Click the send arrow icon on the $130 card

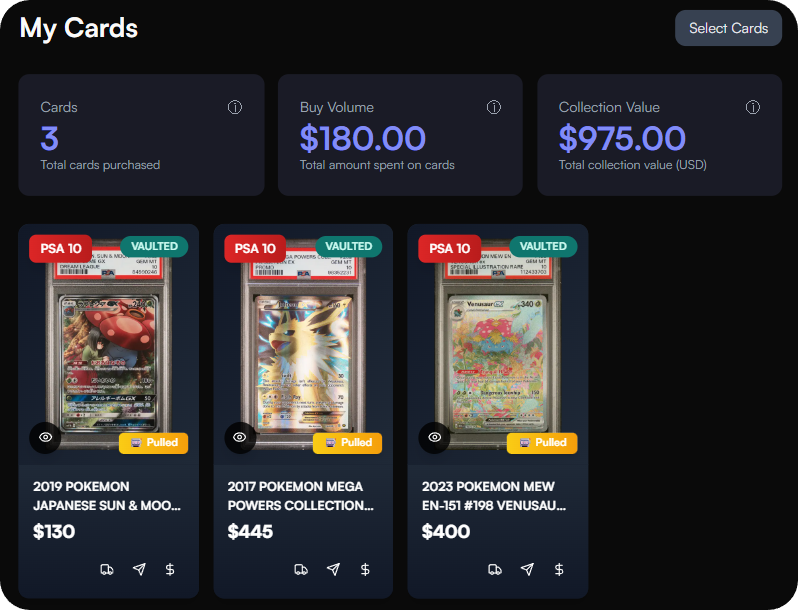pos(139,569)
